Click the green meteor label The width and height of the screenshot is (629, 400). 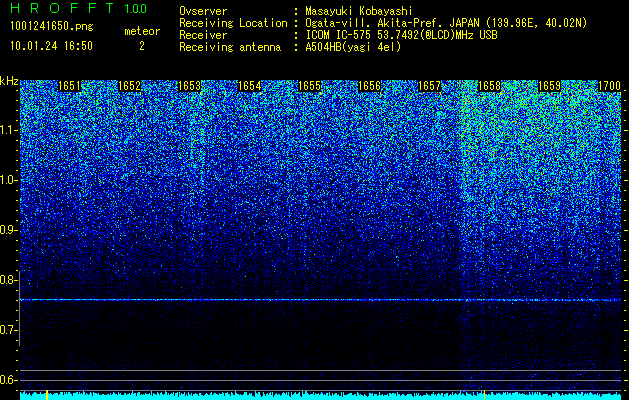tap(142, 31)
